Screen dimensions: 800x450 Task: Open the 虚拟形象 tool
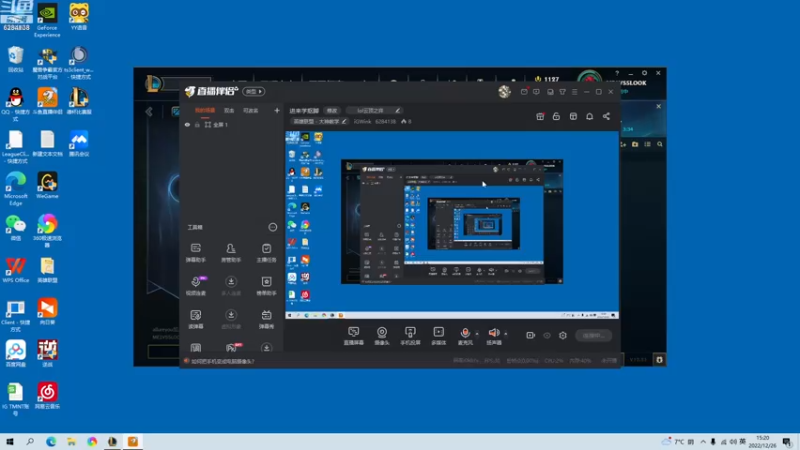[x=231, y=319]
